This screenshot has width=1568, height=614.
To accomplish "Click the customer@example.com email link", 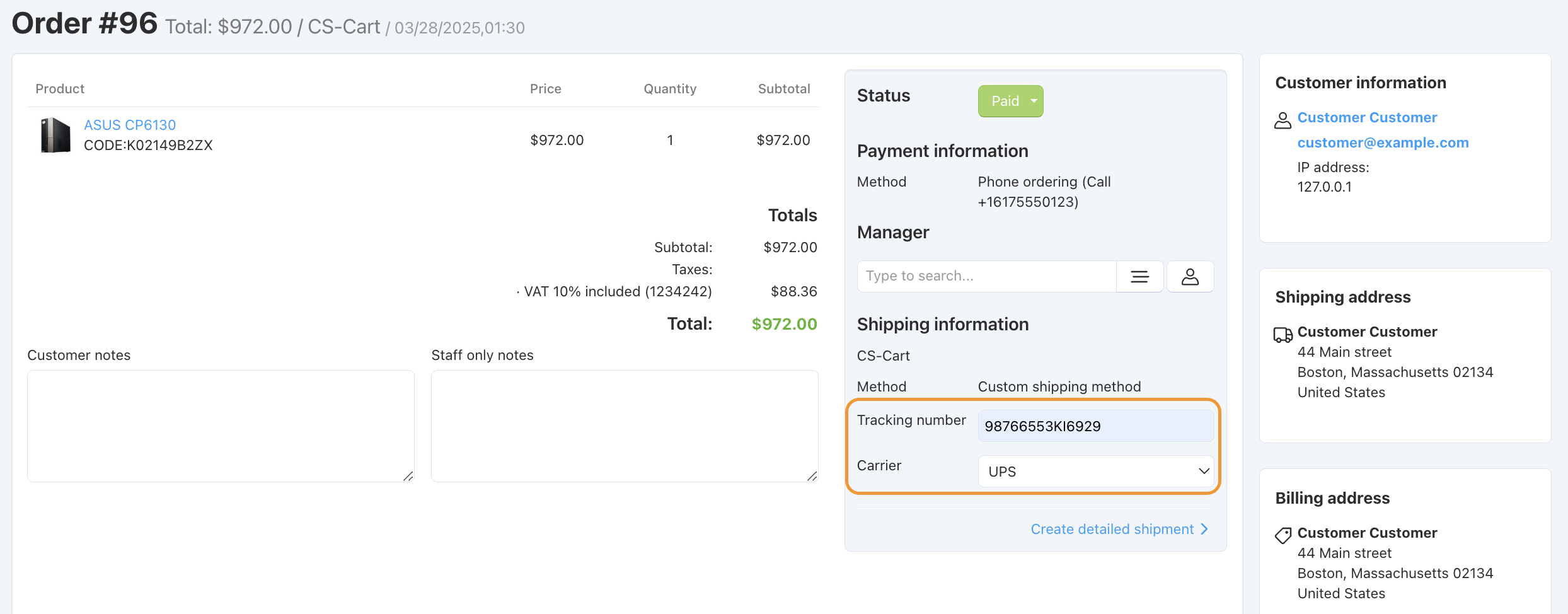I will [1383, 142].
